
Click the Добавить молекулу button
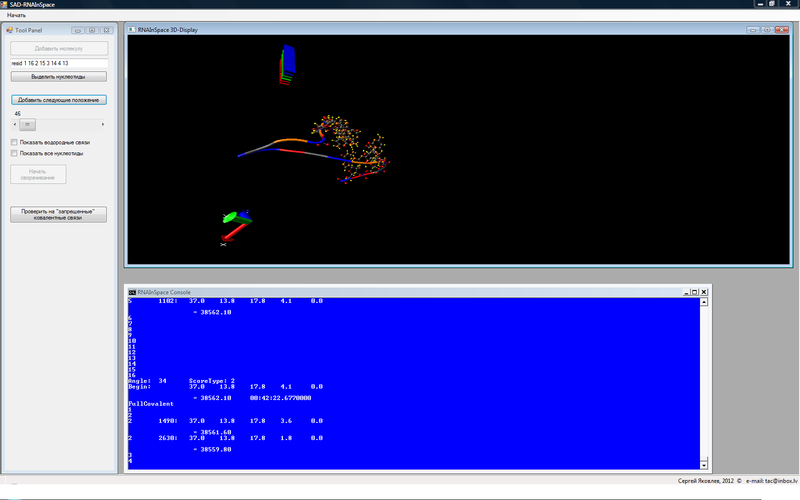click(59, 48)
